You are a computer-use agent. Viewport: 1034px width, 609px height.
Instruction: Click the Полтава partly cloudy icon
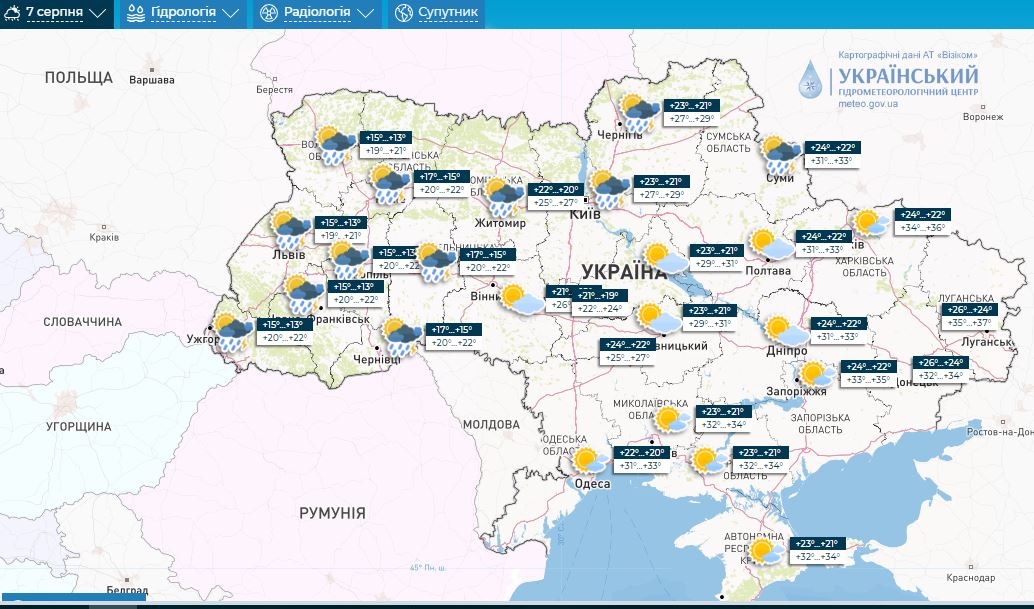click(772, 244)
